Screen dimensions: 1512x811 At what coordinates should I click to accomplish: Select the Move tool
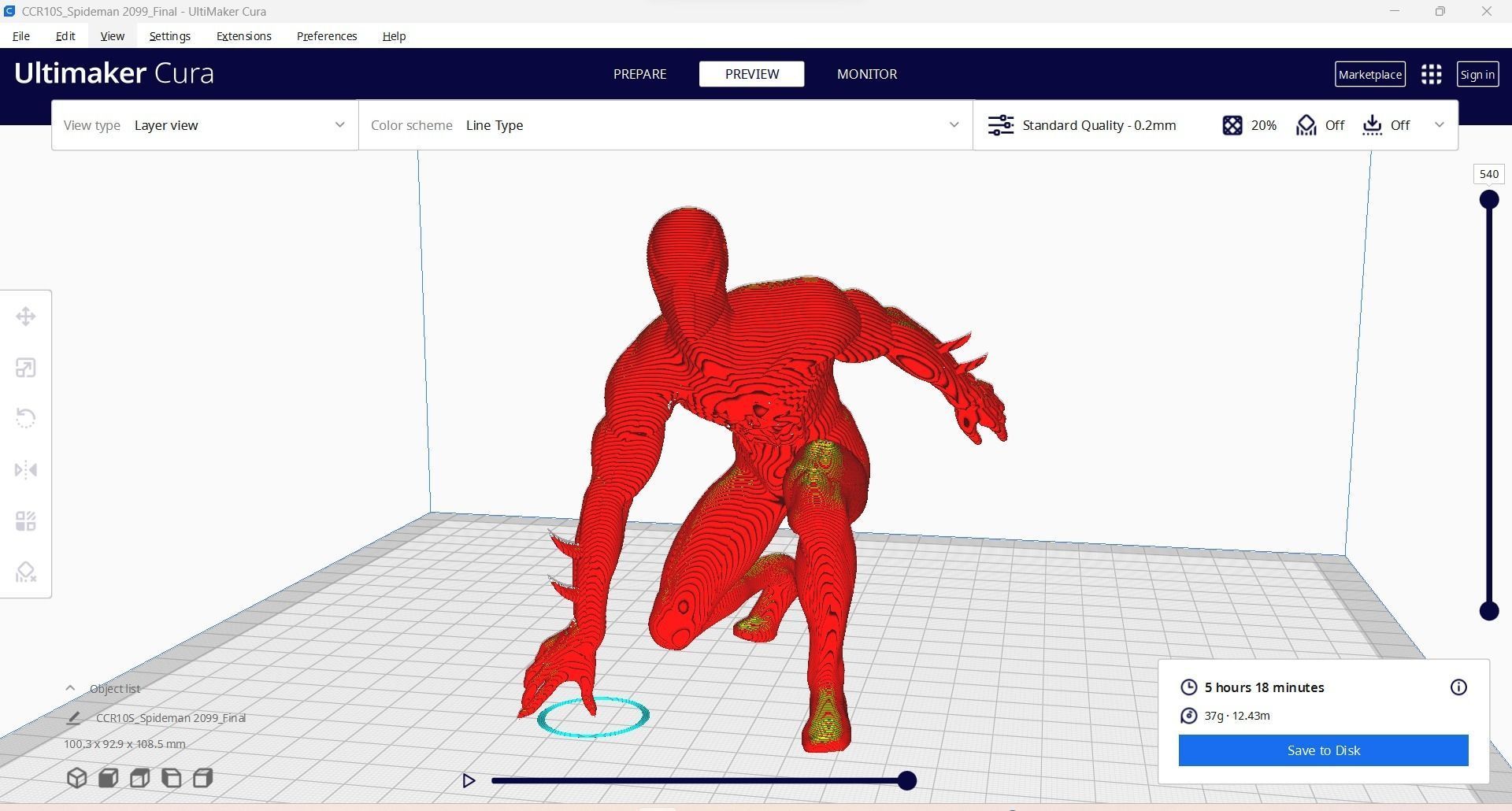(x=26, y=317)
